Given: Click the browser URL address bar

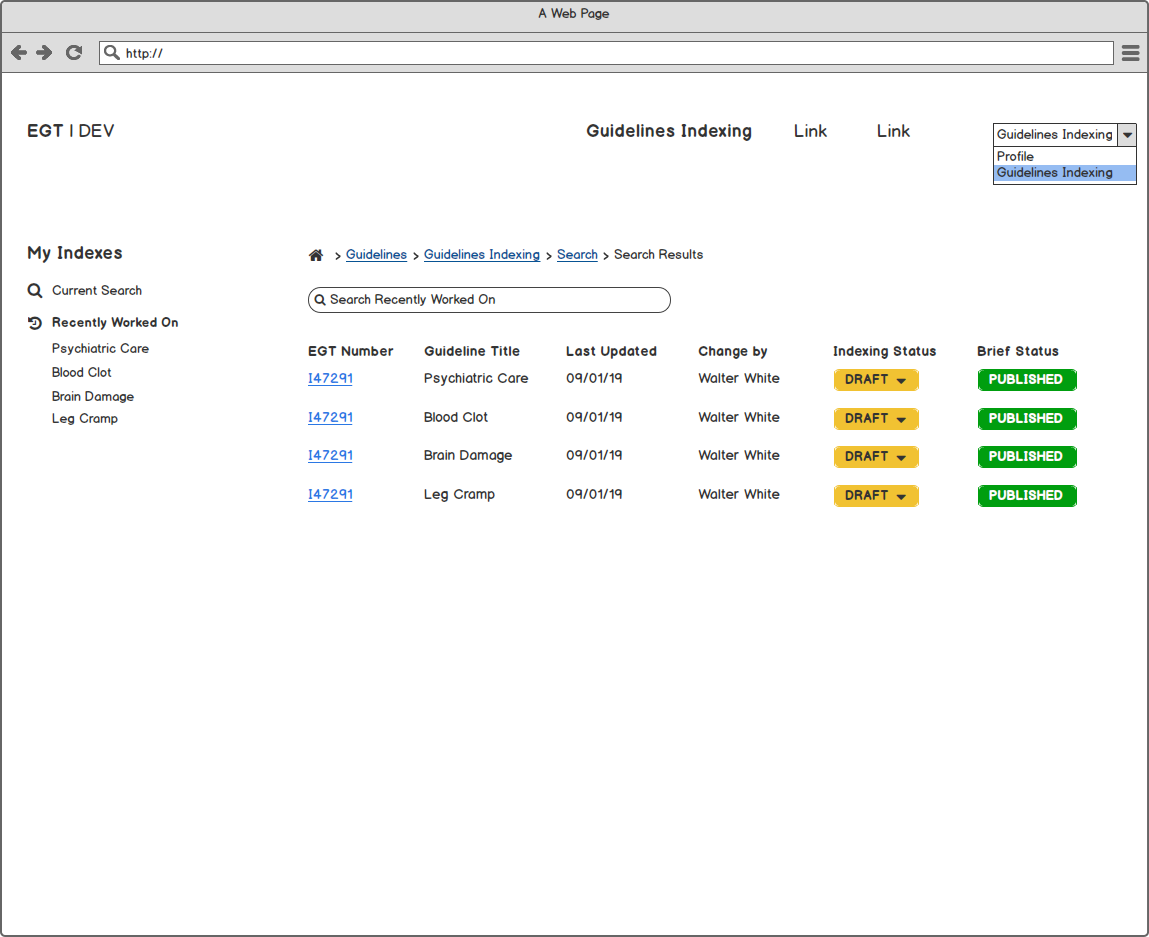Looking at the screenshot, I should (606, 53).
